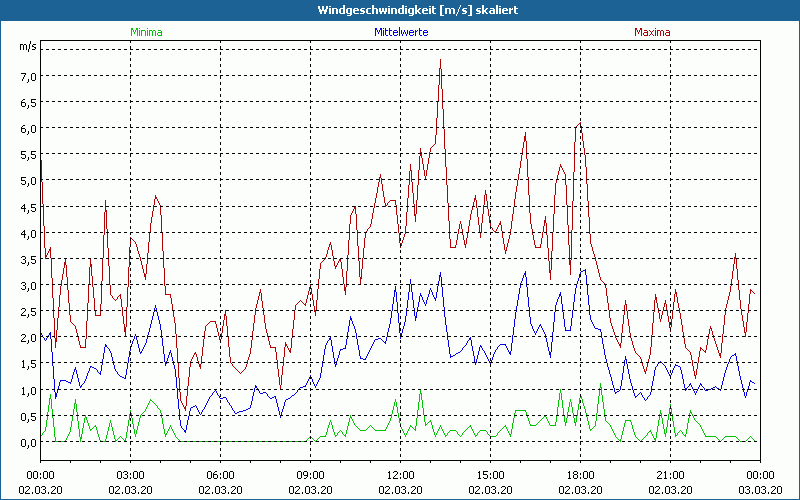Click the 7,0 y-axis value
This screenshot has width=800, height=500.
(29, 77)
